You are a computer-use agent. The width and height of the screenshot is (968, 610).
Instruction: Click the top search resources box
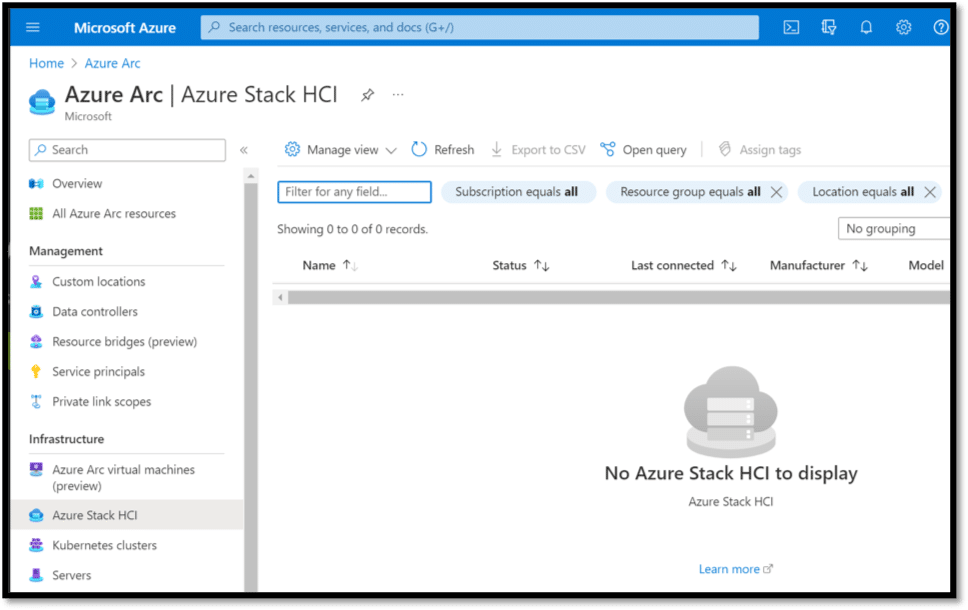pyautogui.click(x=480, y=27)
